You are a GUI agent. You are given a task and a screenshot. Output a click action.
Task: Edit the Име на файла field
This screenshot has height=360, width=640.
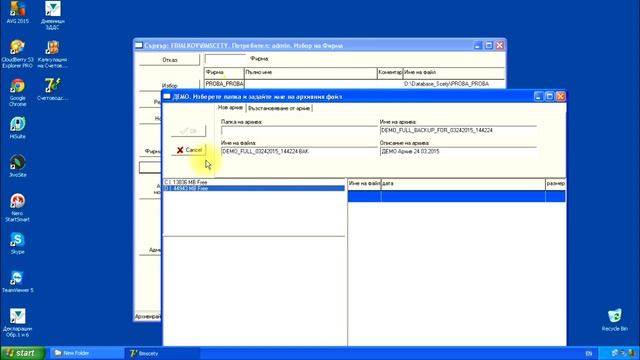click(x=299, y=151)
